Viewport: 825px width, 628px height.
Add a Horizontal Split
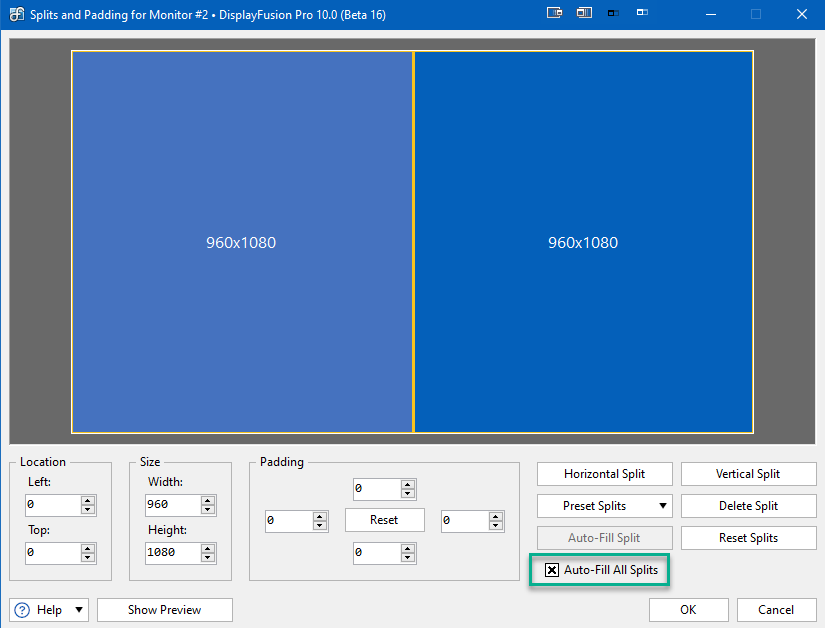pyautogui.click(x=604, y=474)
